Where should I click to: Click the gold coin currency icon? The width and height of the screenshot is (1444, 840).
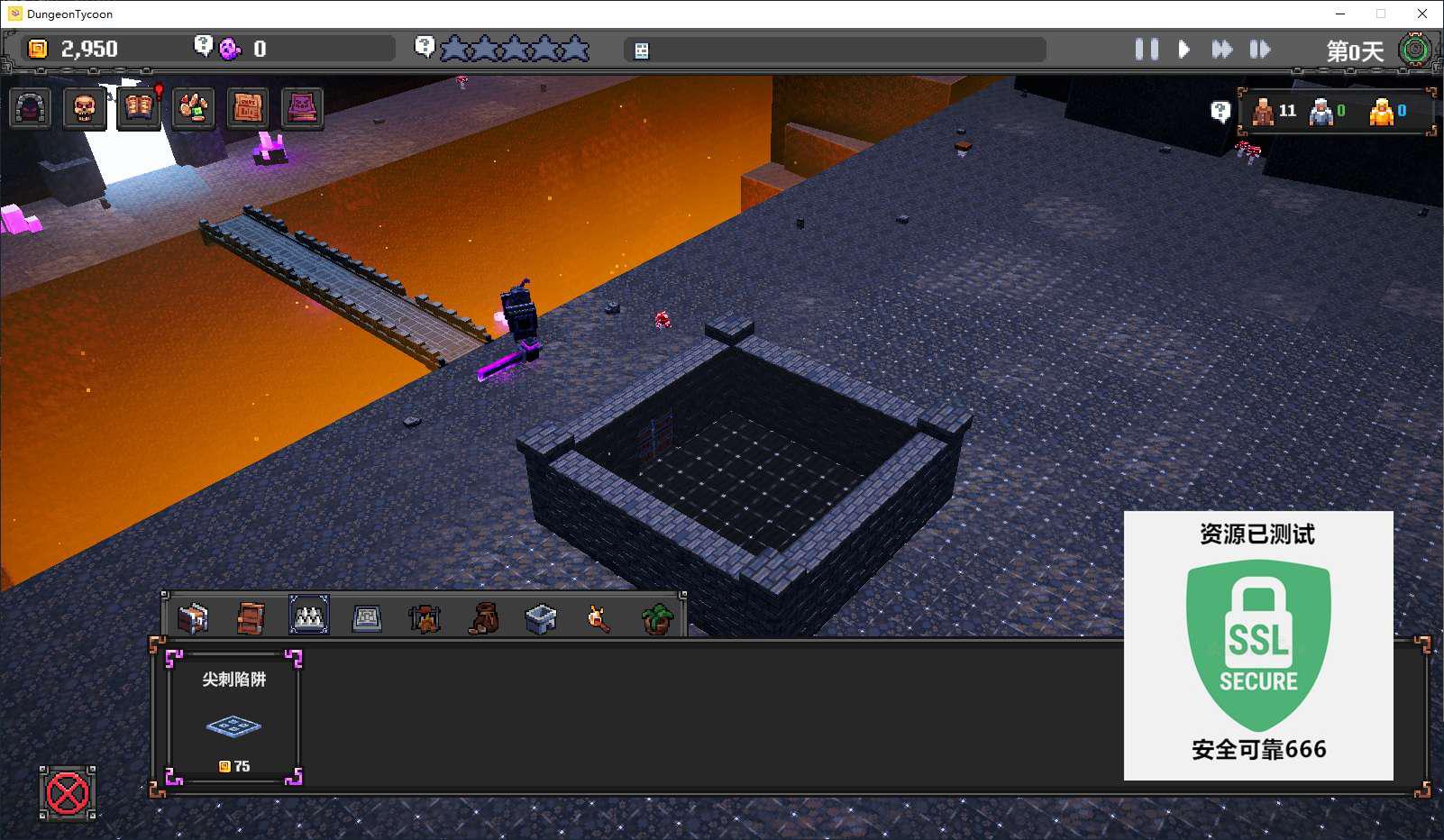(38, 49)
